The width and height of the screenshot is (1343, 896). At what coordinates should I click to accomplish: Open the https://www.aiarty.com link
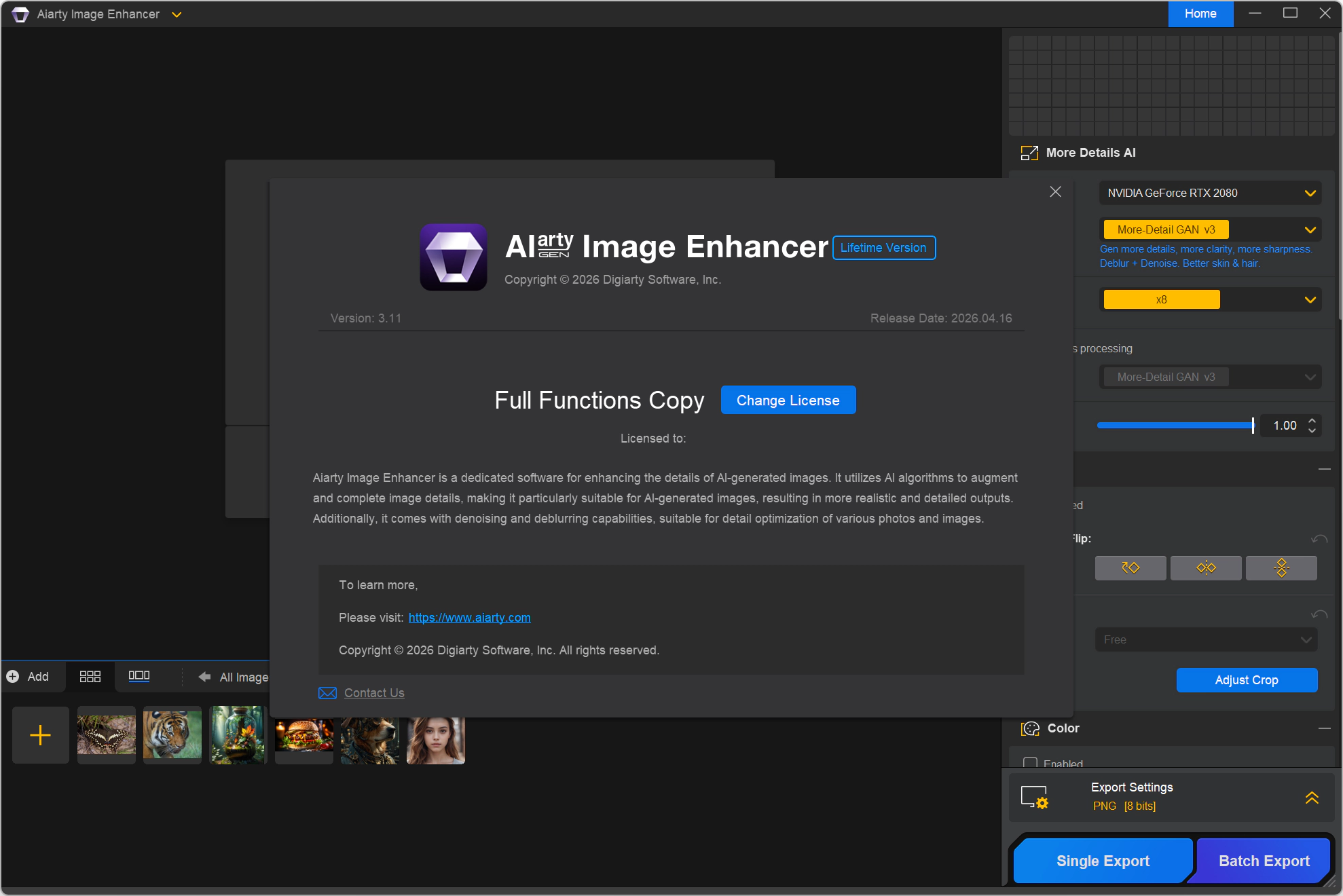pyautogui.click(x=469, y=618)
